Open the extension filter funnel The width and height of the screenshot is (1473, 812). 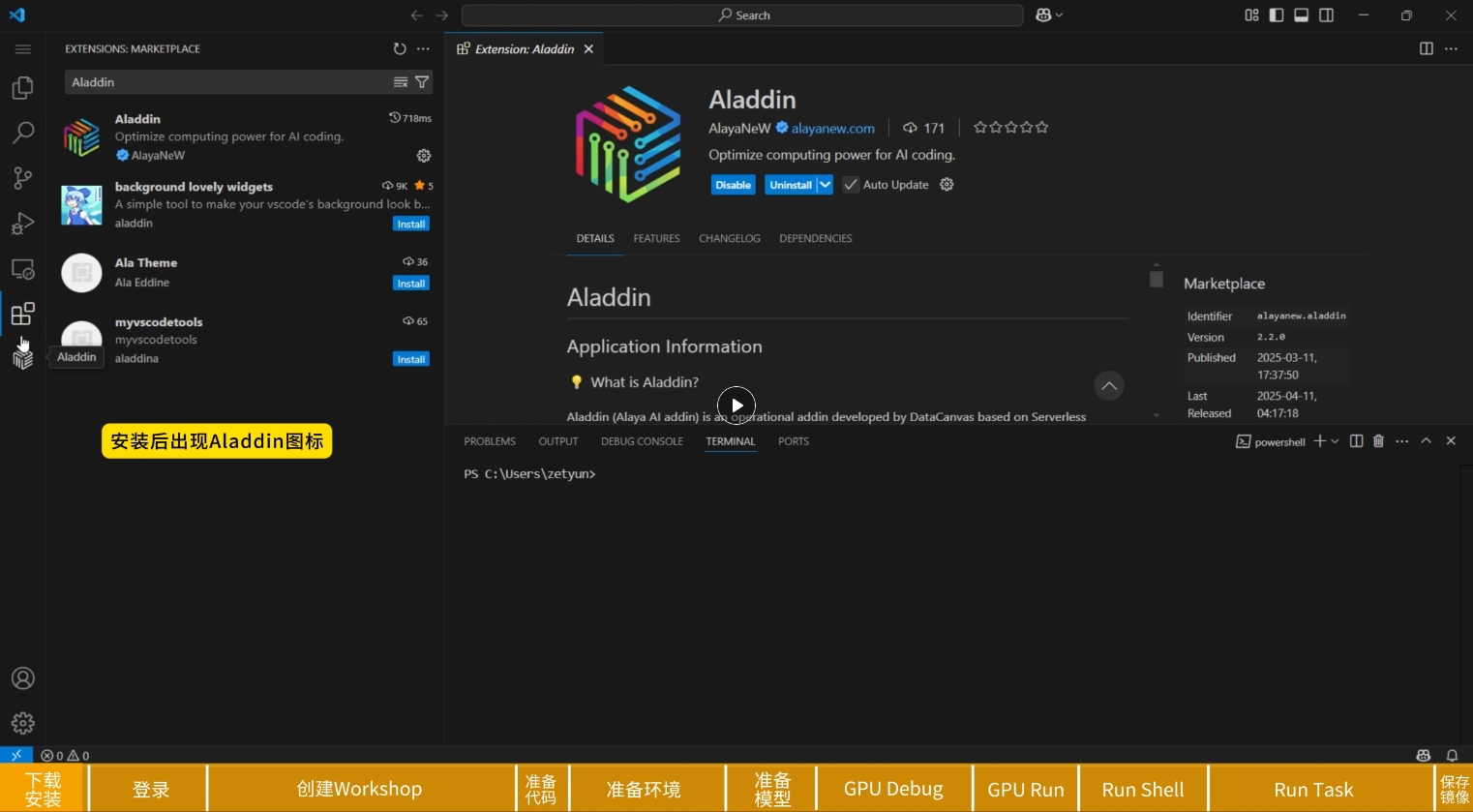point(422,82)
